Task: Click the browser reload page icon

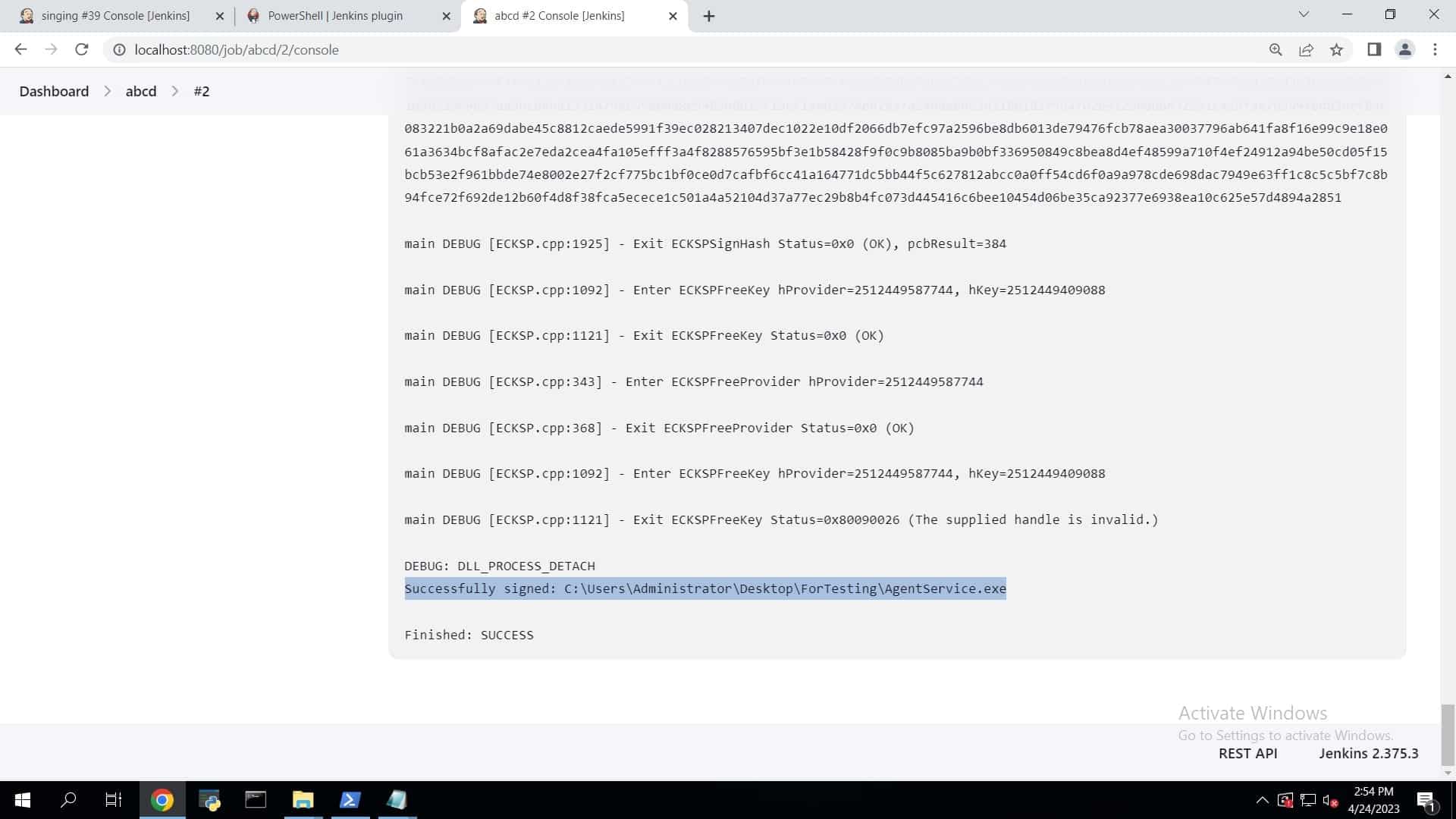Action: pos(82,49)
